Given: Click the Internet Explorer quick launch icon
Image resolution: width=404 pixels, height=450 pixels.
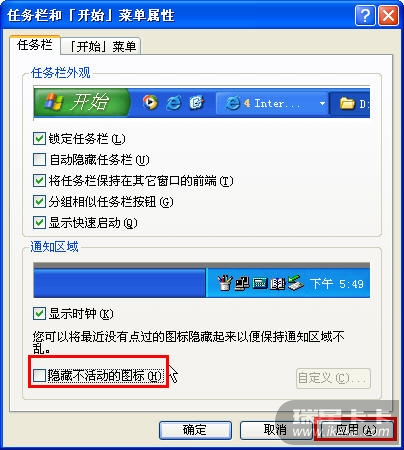Looking at the screenshot, I should [x=174, y=103].
